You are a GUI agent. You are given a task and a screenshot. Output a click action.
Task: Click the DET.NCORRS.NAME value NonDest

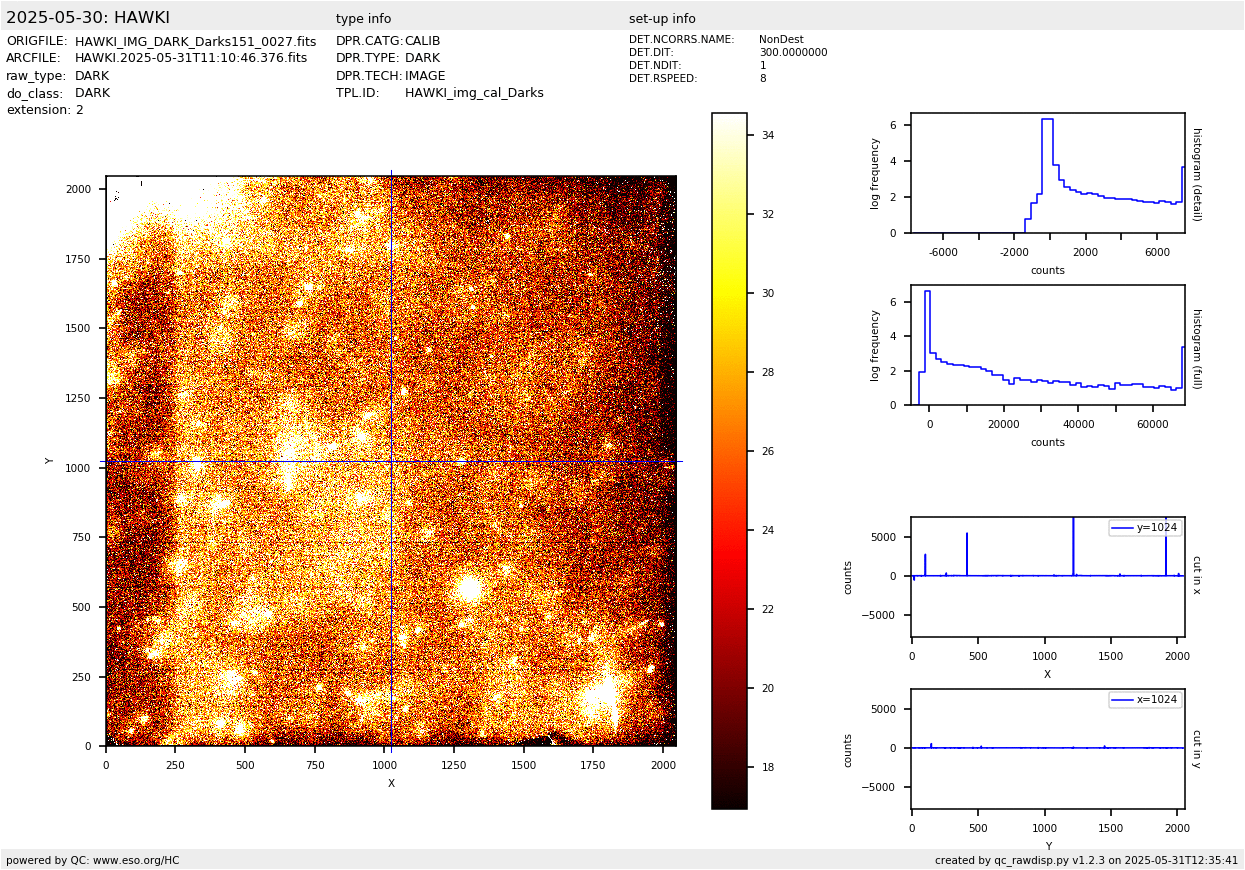781,40
